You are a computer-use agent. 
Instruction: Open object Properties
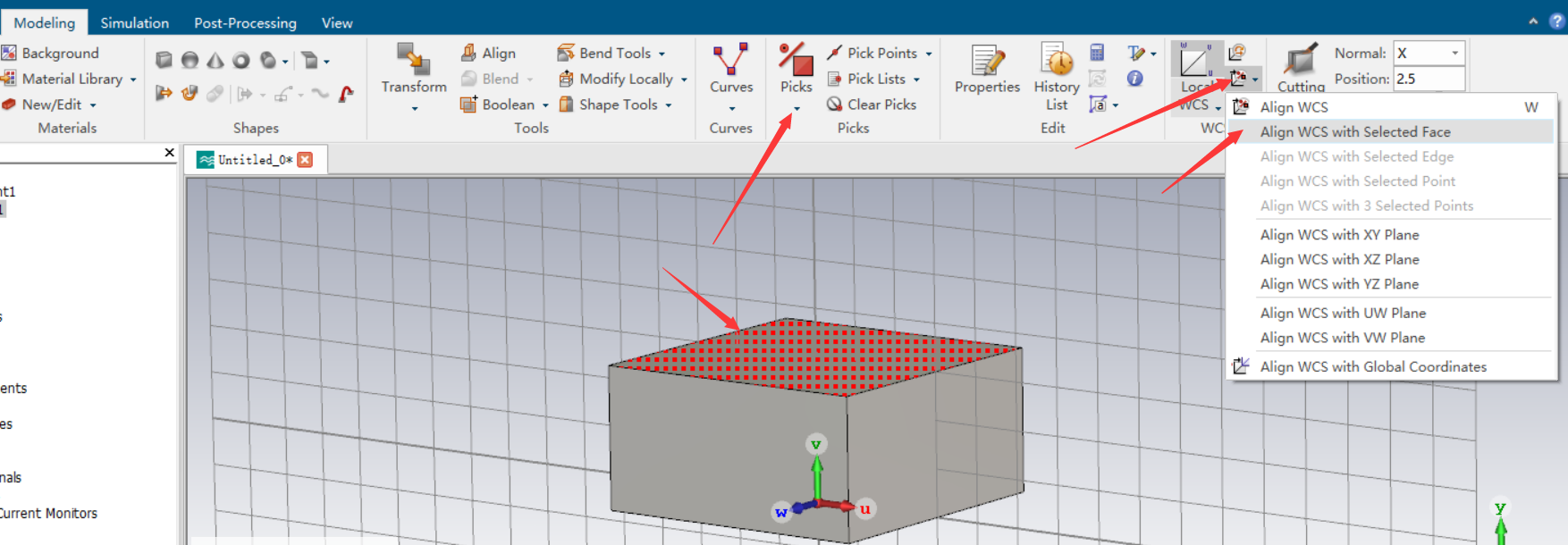(x=987, y=70)
